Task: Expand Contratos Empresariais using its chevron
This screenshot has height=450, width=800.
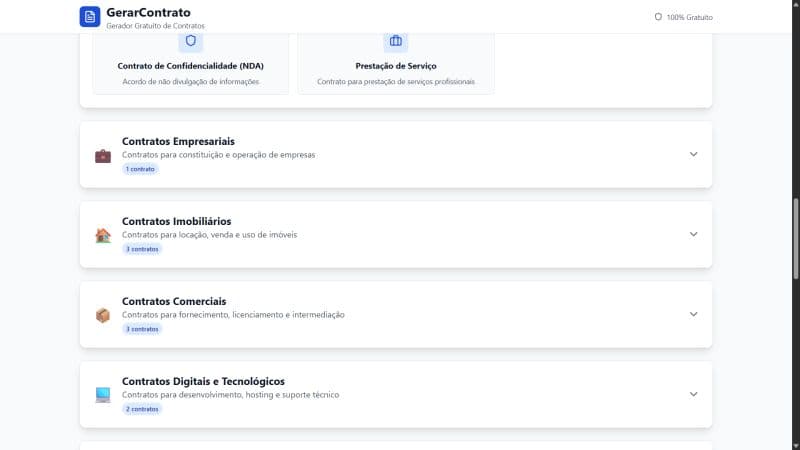Action: click(x=693, y=154)
